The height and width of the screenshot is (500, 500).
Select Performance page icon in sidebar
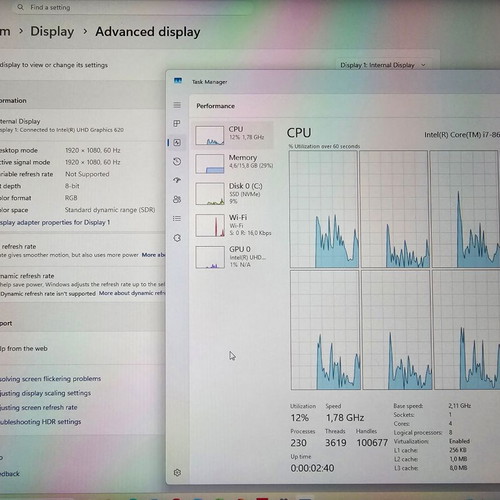(x=177, y=143)
